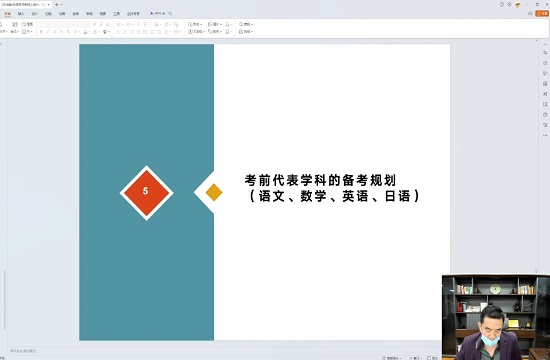Toggle bold text formatting

[x=41, y=32]
